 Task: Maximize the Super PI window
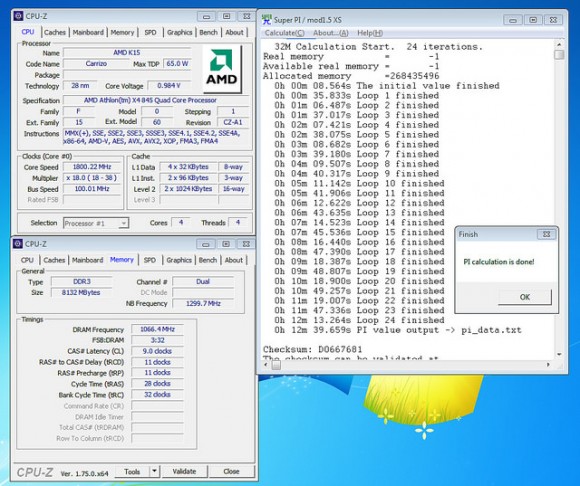pos(533,20)
